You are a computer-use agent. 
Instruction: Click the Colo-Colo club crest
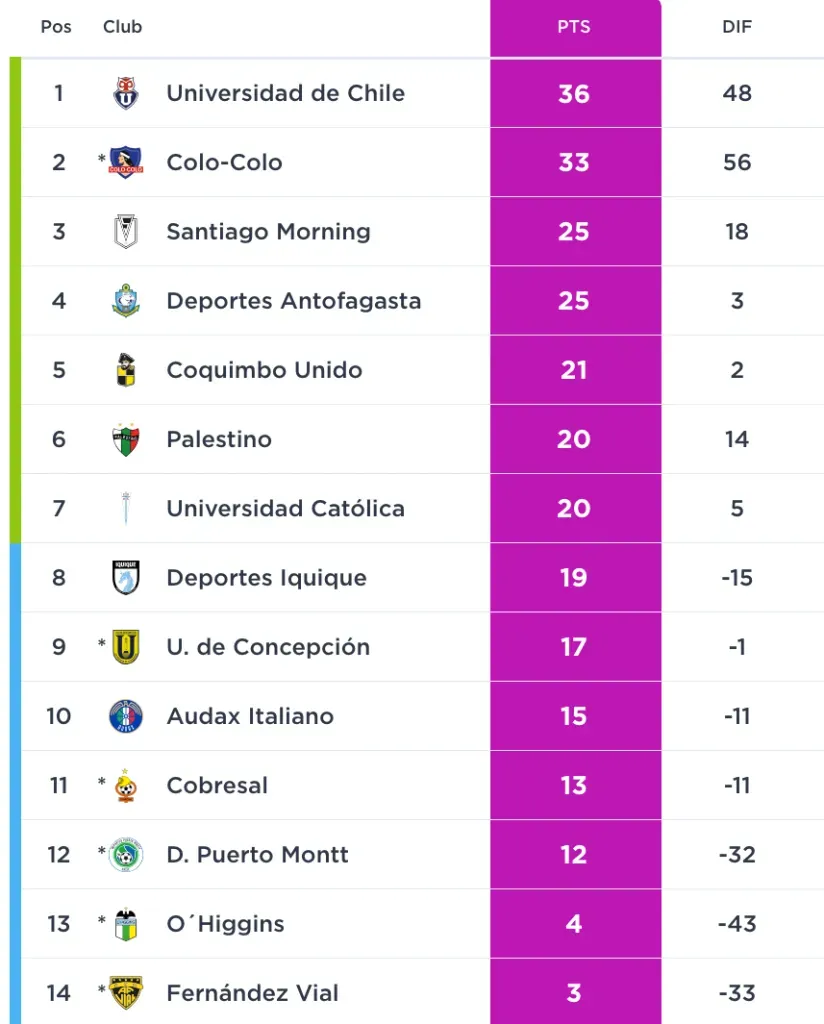pos(126,162)
